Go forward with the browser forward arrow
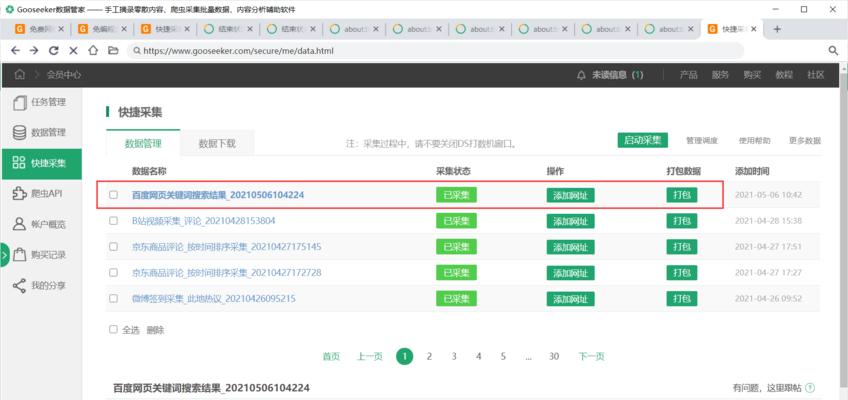The height and width of the screenshot is (400, 848). [x=34, y=50]
